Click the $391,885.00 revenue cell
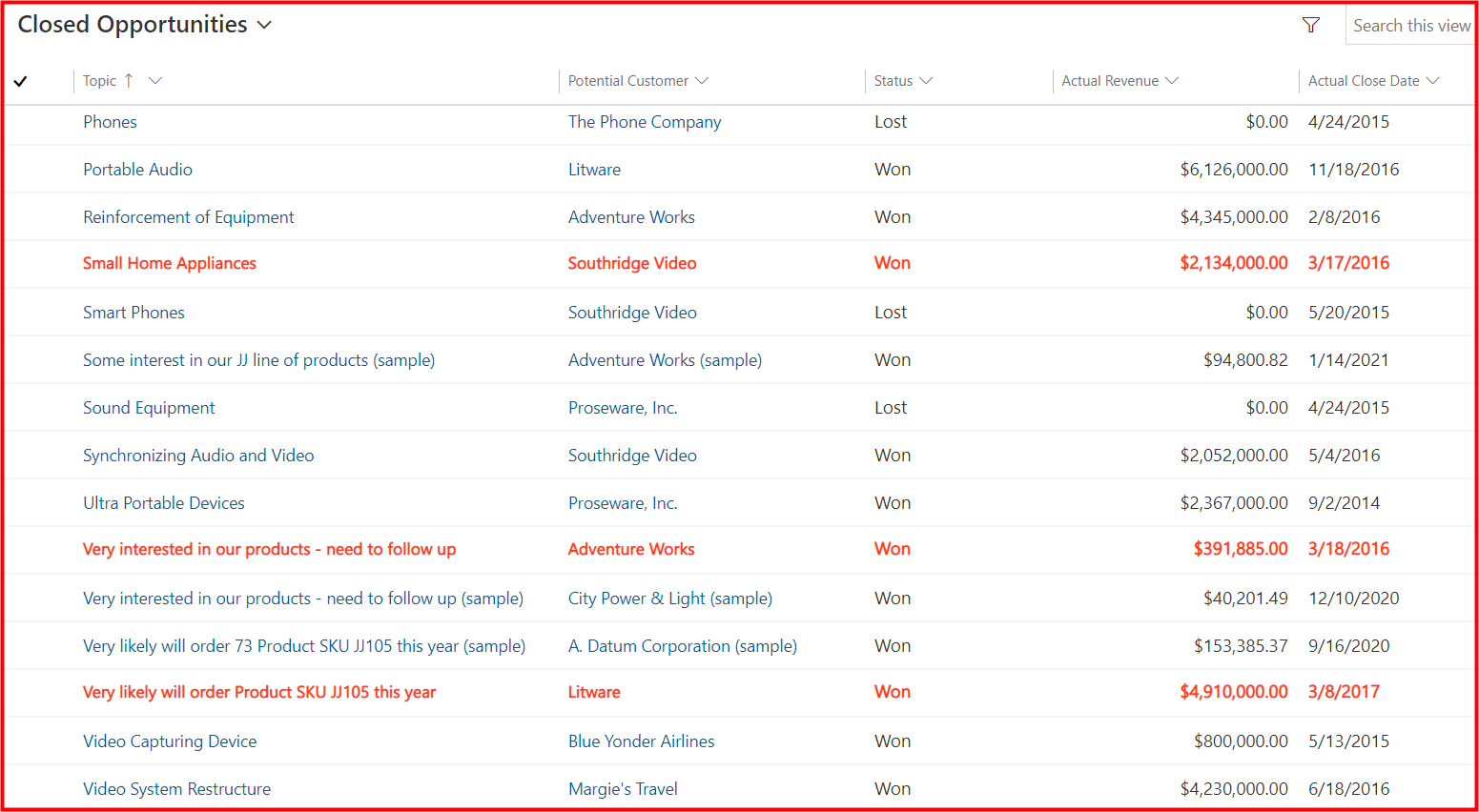The image size is (1479, 812). [x=1241, y=549]
